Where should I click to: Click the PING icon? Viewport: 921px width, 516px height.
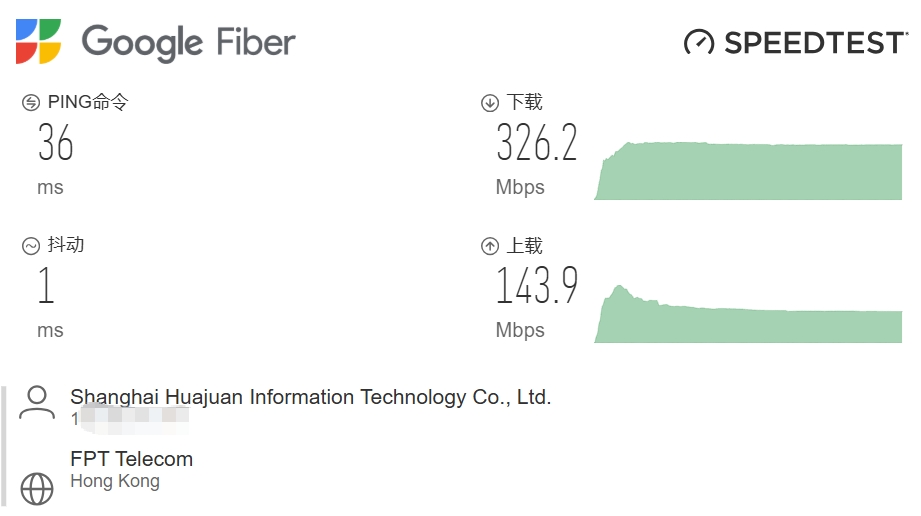pyautogui.click(x=31, y=103)
